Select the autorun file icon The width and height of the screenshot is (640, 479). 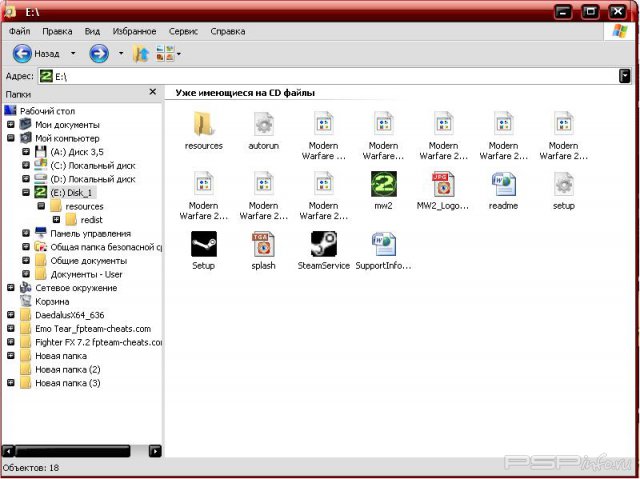click(x=263, y=124)
